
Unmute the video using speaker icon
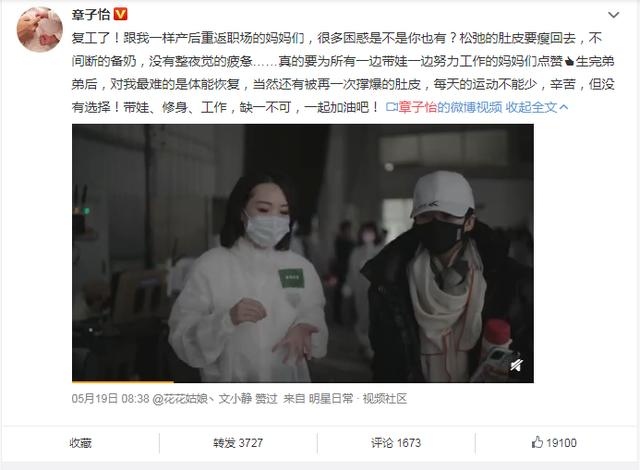517,364
